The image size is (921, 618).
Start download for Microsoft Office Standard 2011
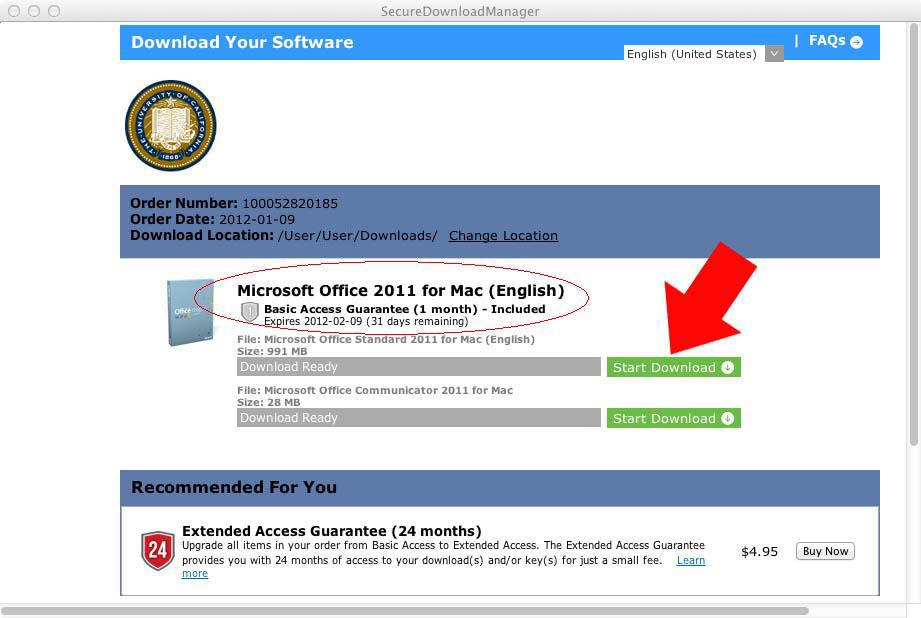click(x=674, y=367)
